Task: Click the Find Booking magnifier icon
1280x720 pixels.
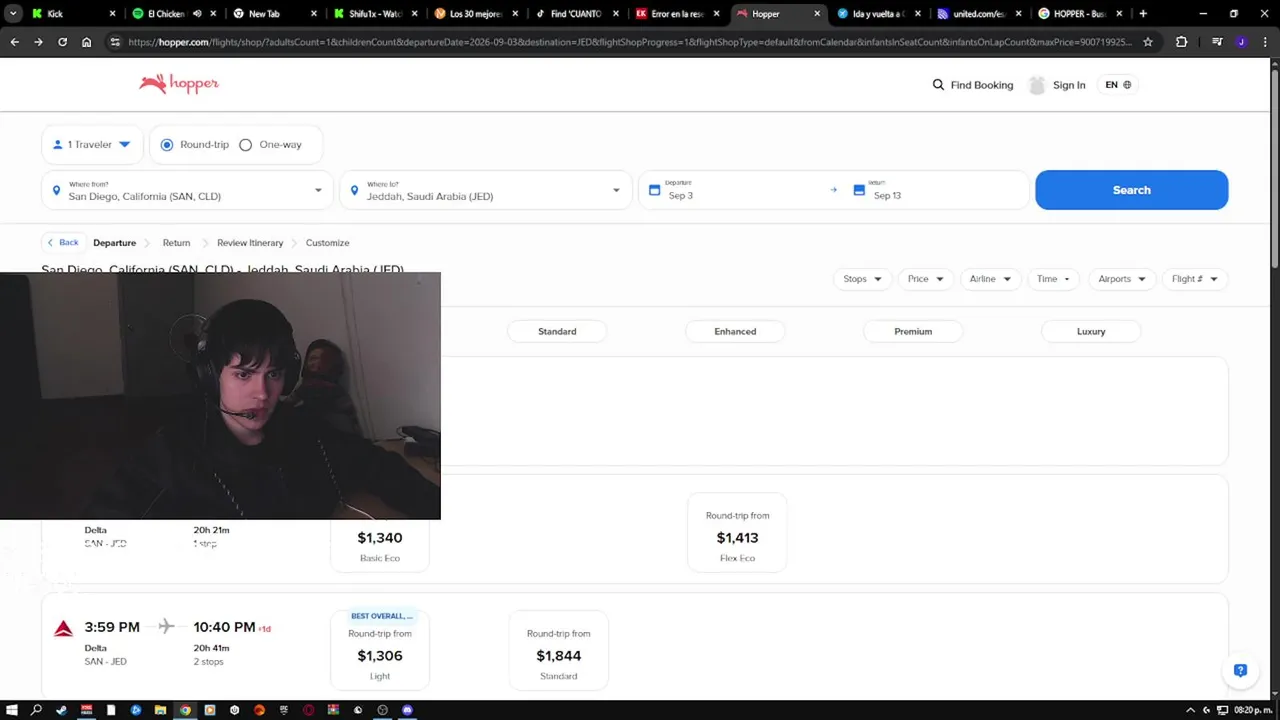Action: [x=938, y=85]
